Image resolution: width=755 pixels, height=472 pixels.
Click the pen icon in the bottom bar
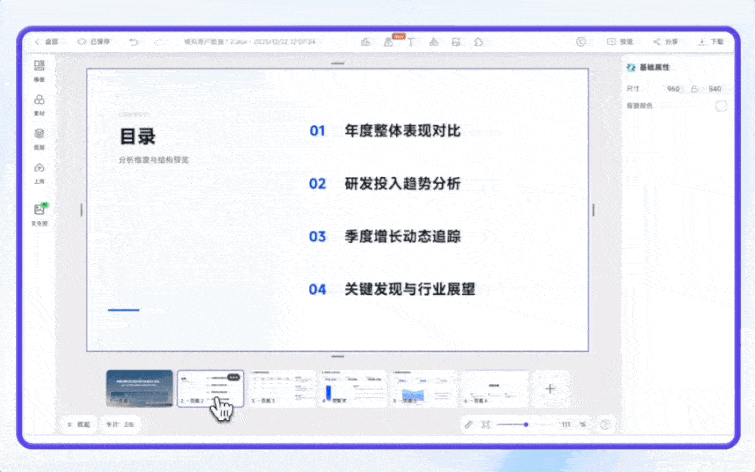[469, 424]
